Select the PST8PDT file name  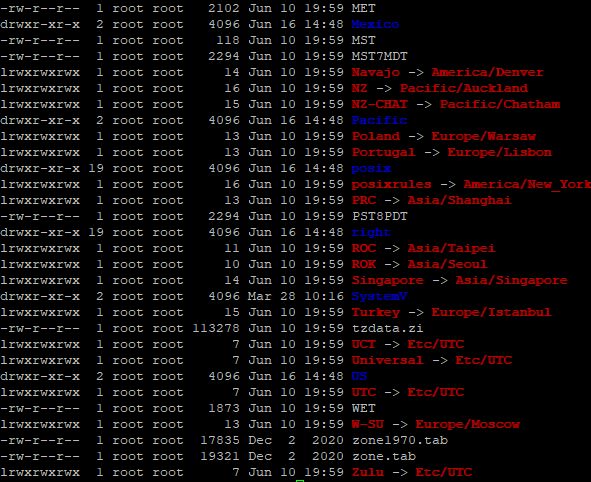coord(380,217)
